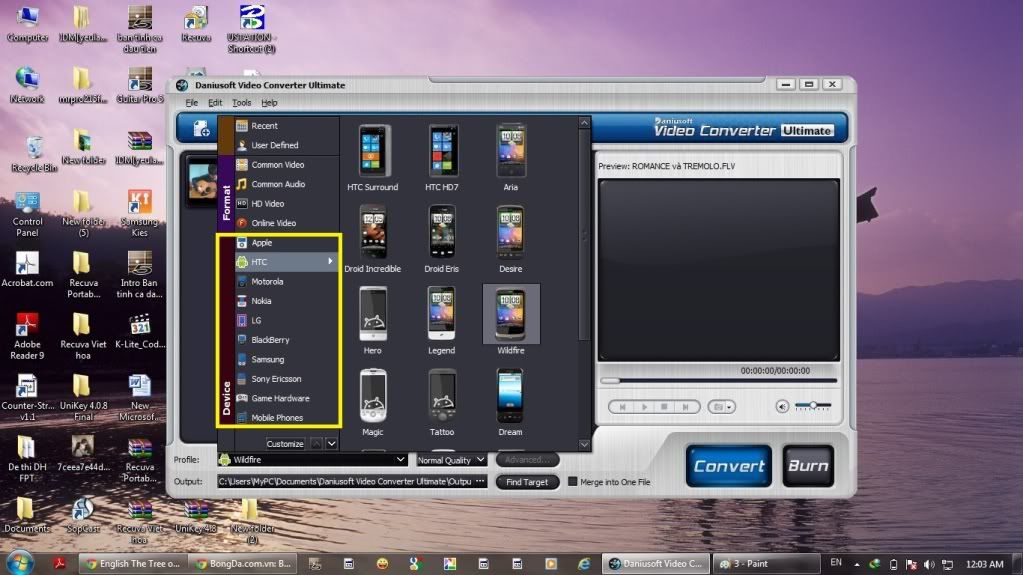This screenshot has height=575, width=1023.
Task: Select the Motorola device category
Action: (287, 281)
